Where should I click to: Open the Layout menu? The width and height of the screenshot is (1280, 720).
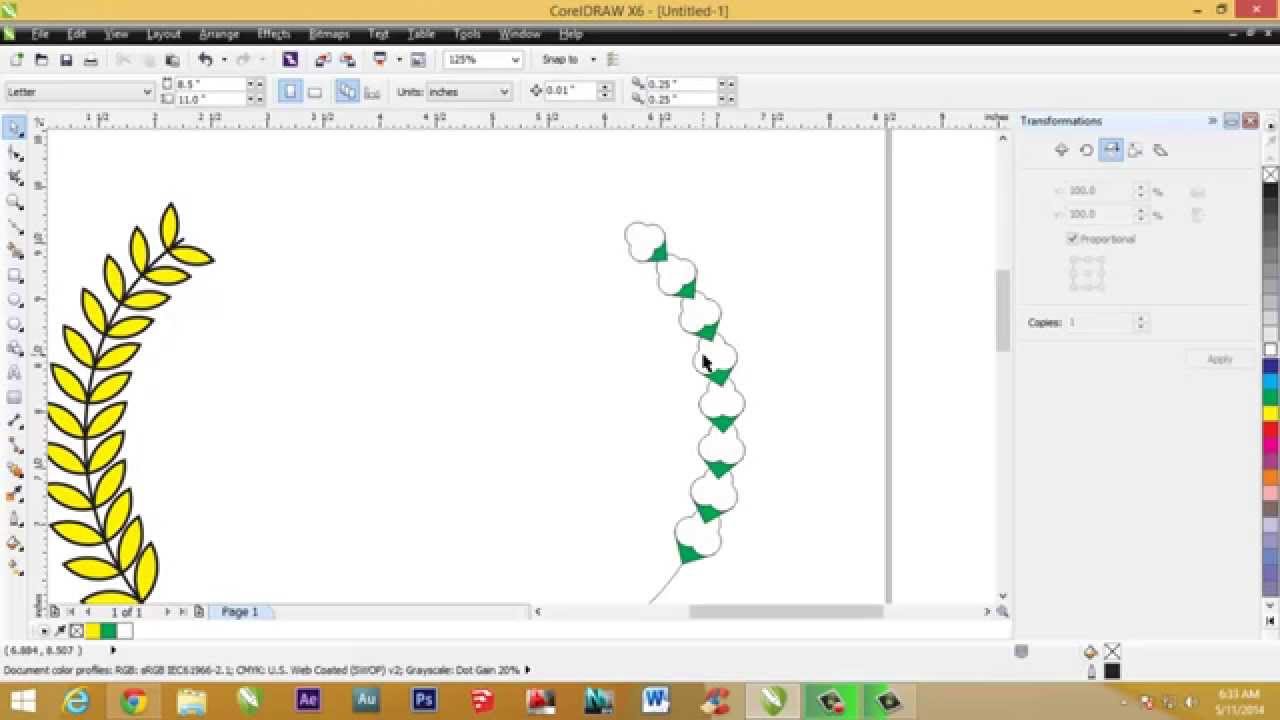(x=163, y=34)
